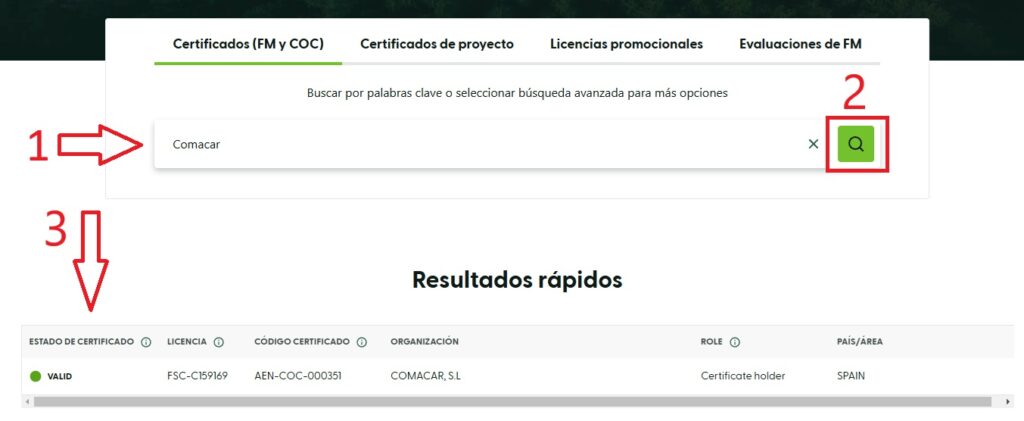
Task: Click info icon beside Código Certificado
Action: (362, 342)
